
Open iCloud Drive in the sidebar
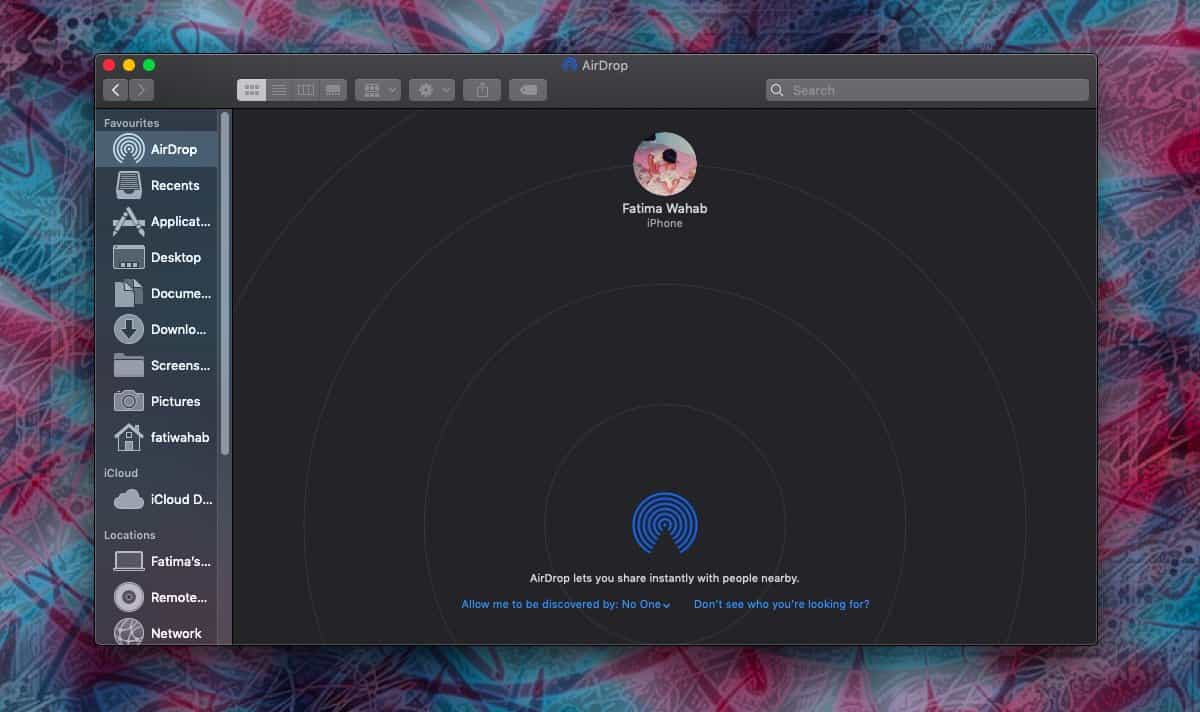(157, 499)
